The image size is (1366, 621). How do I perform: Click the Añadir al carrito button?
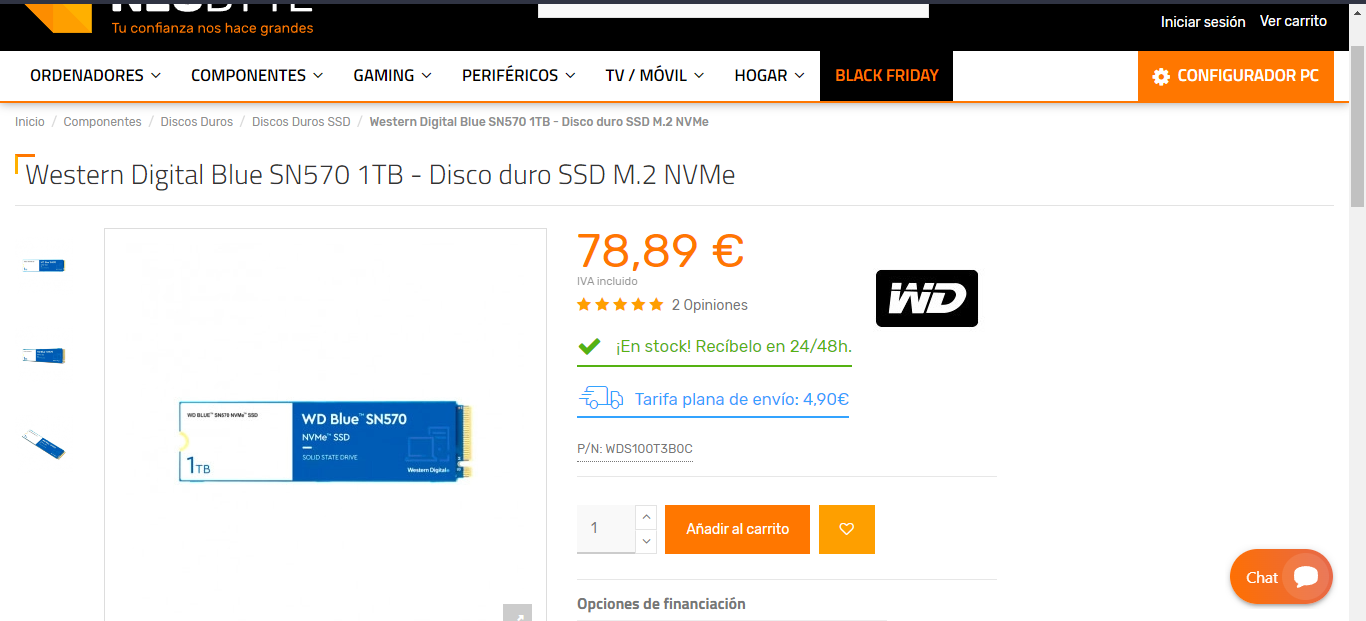click(x=737, y=529)
